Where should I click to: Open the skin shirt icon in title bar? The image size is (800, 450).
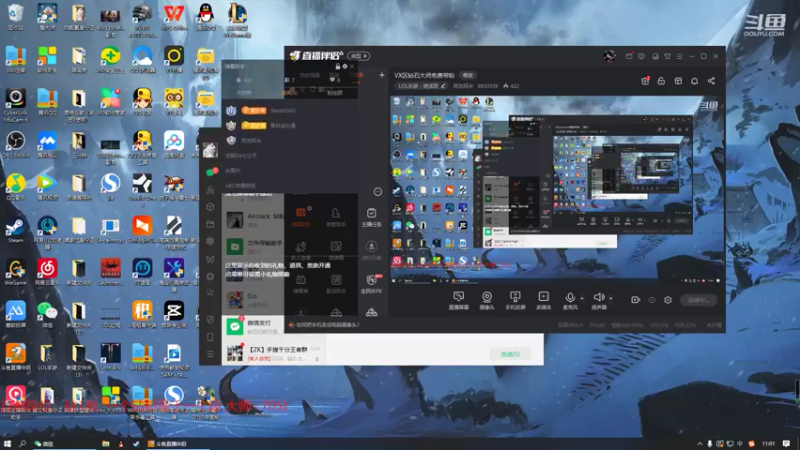667,56
